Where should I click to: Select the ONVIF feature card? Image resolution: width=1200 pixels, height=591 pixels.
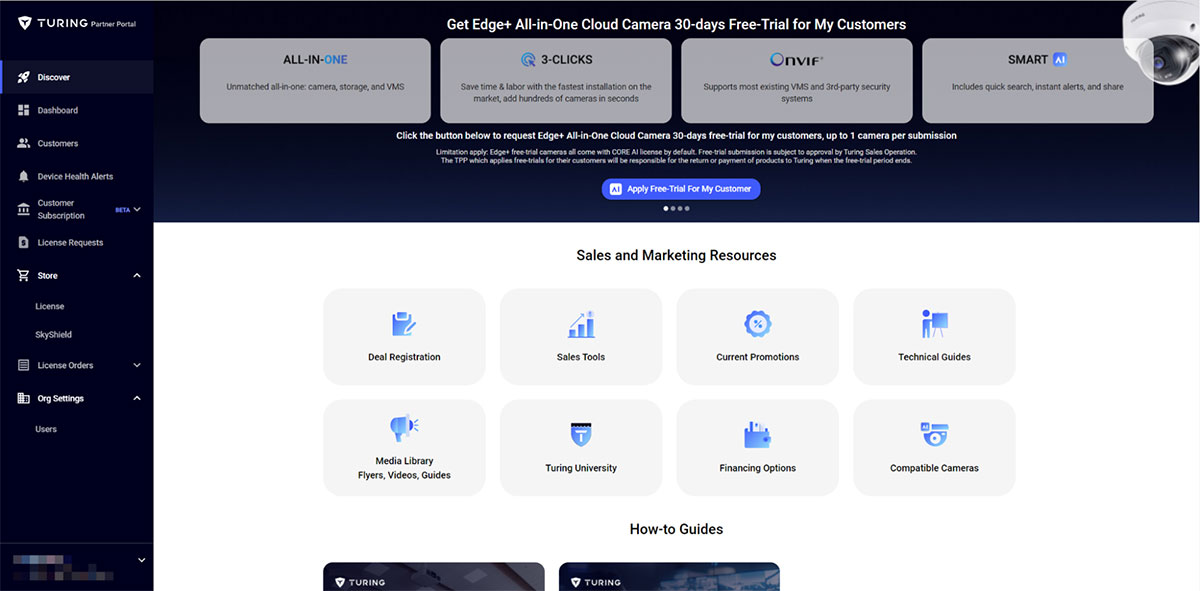[797, 81]
